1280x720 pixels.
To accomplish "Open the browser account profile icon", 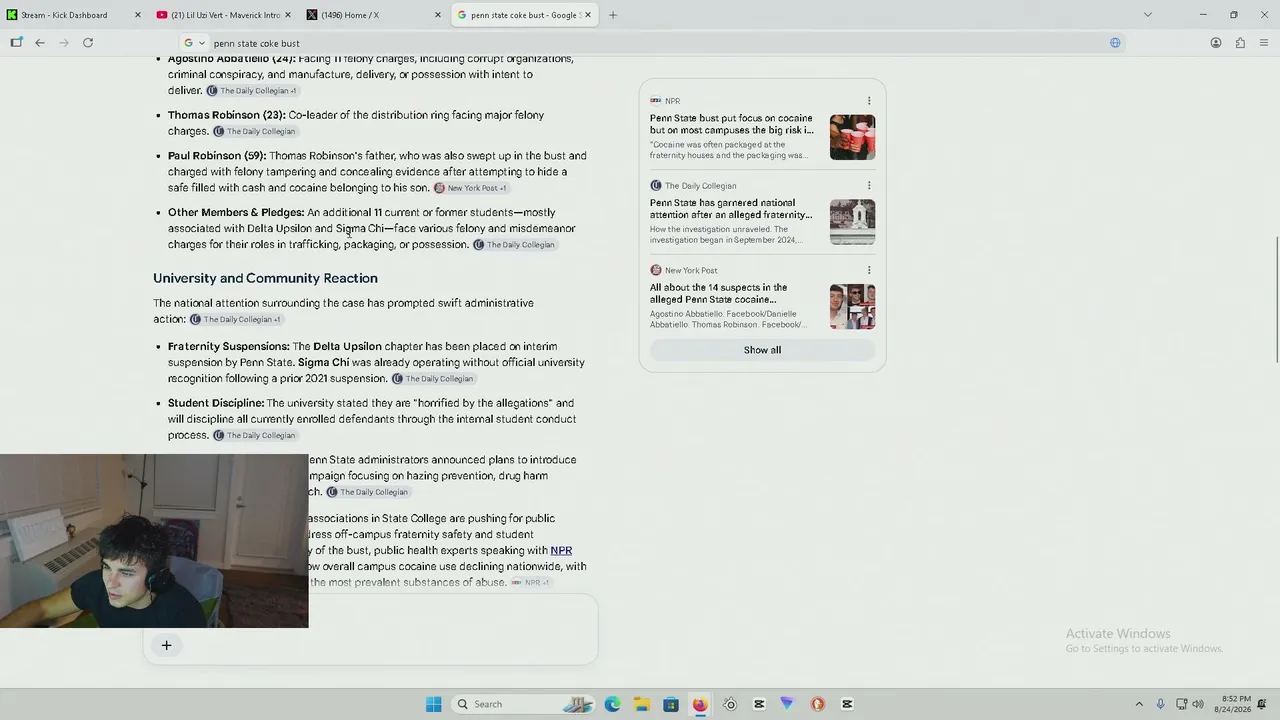I will click(x=1216, y=43).
